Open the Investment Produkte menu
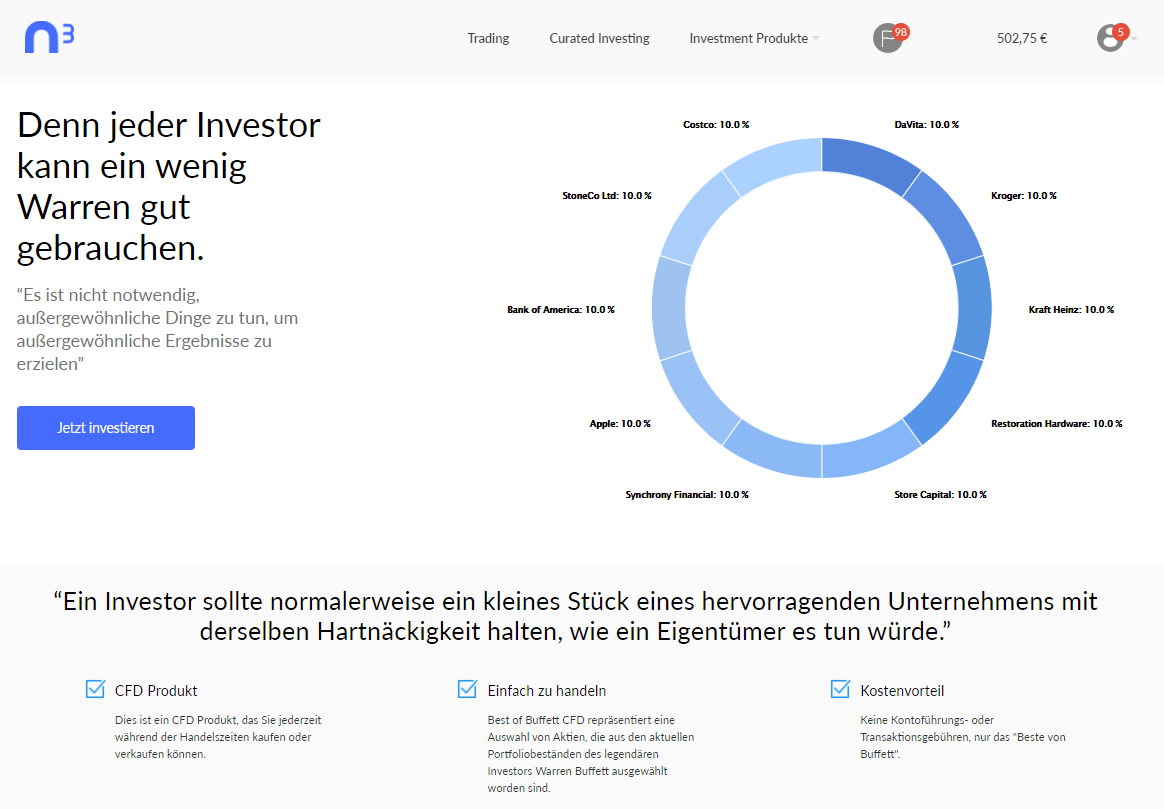This screenshot has height=809, width=1164. tap(748, 39)
